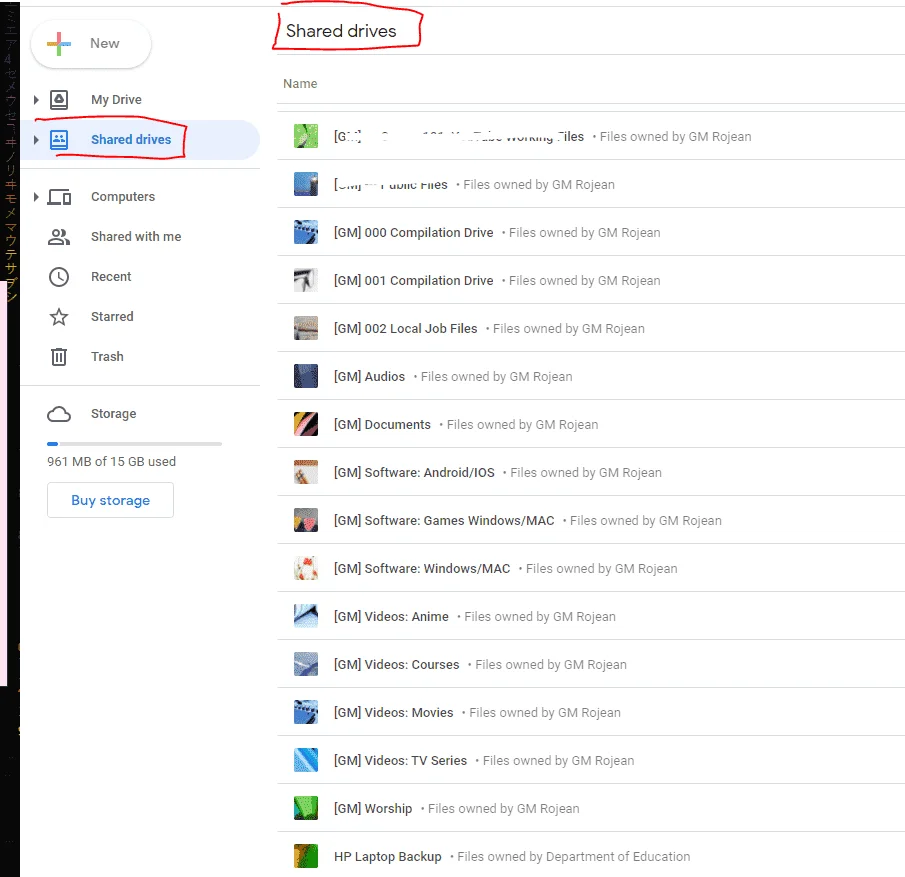This screenshot has width=905, height=877.
Task: Click the Shared drives page heading
Action: 341,31
